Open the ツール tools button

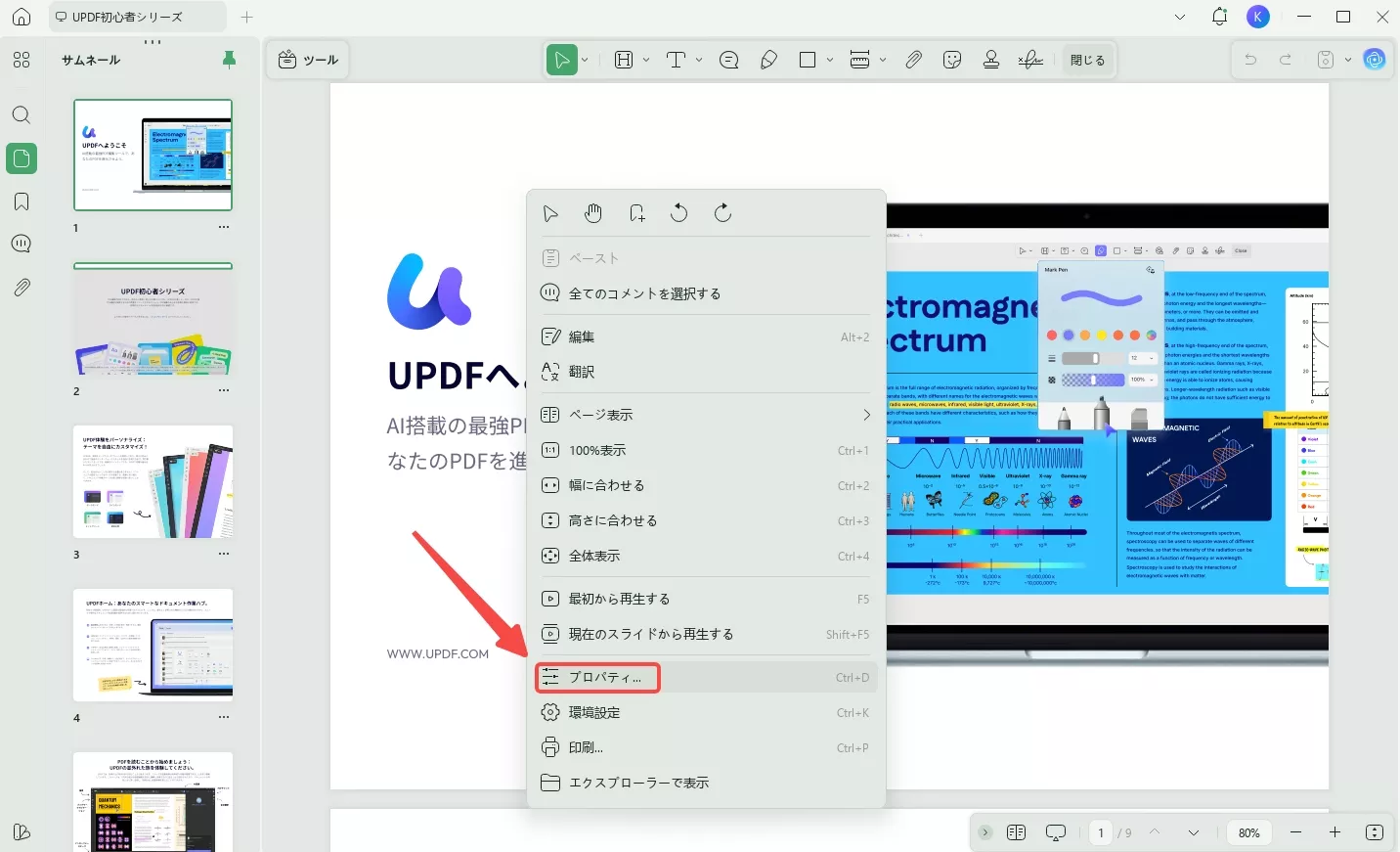click(x=308, y=60)
